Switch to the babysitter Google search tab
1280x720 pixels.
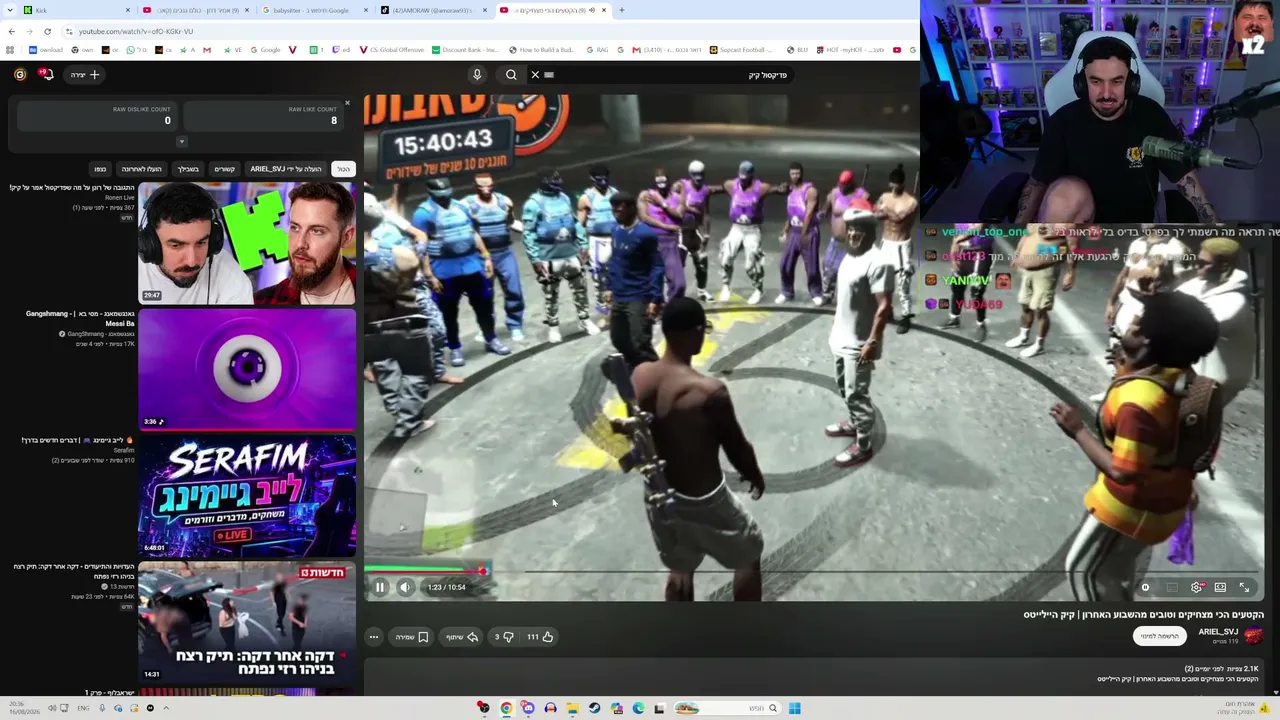[315, 10]
